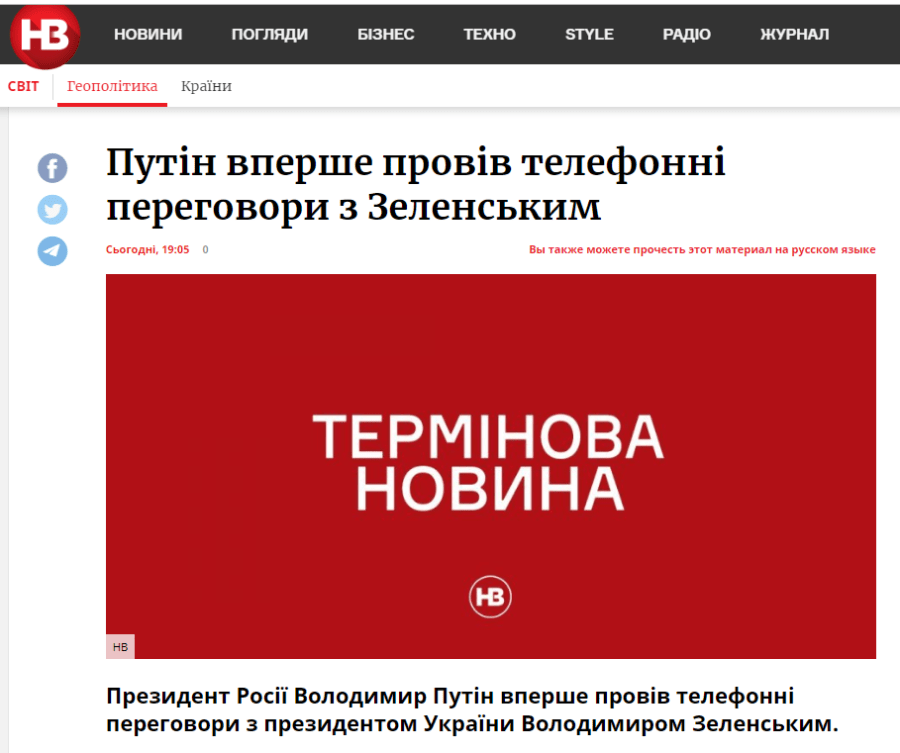Image resolution: width=900 pixels, height=753 pixels.
Task: Click the white NV logo watermark on the image
Action: (492, 597)
